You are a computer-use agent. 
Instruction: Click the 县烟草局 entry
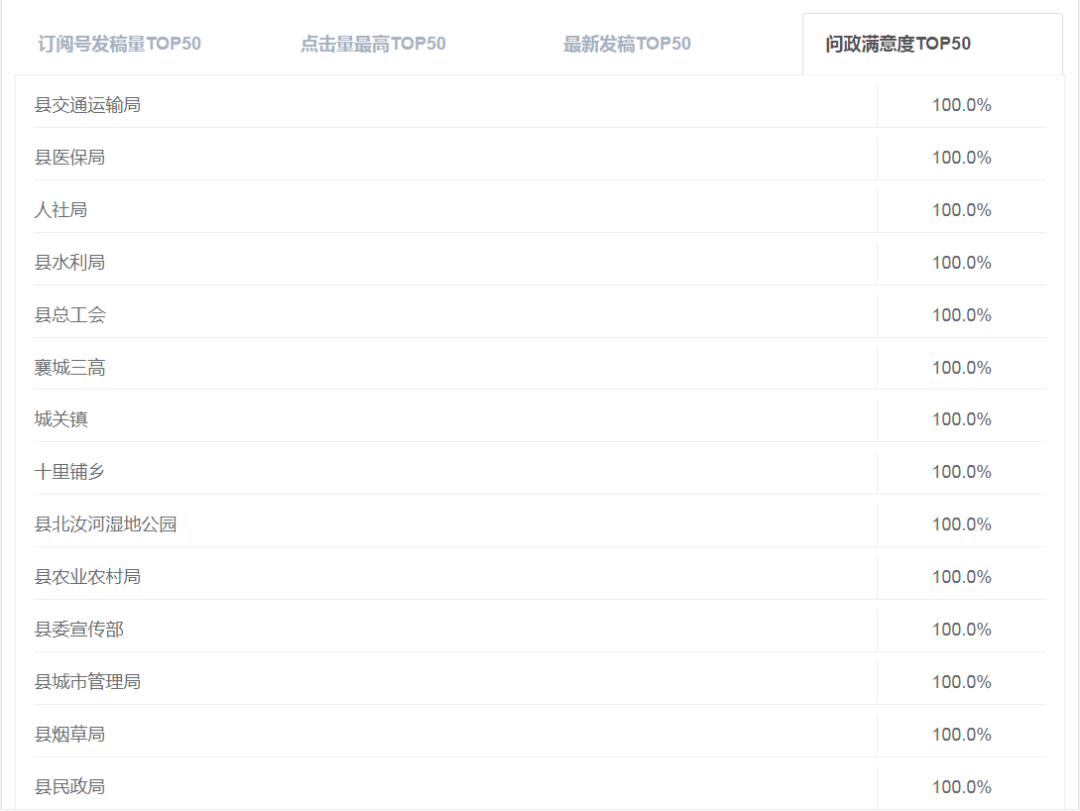click(70, 734)
